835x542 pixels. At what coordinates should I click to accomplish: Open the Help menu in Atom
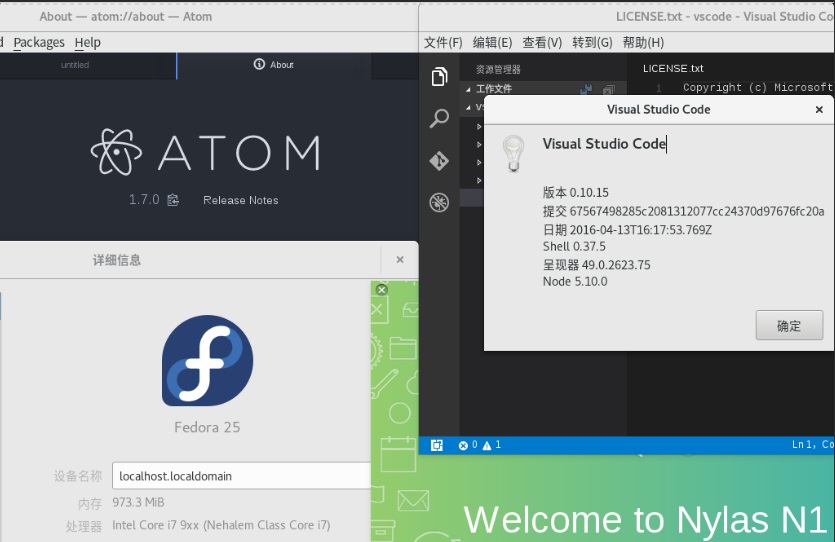(x=87, y=42)
